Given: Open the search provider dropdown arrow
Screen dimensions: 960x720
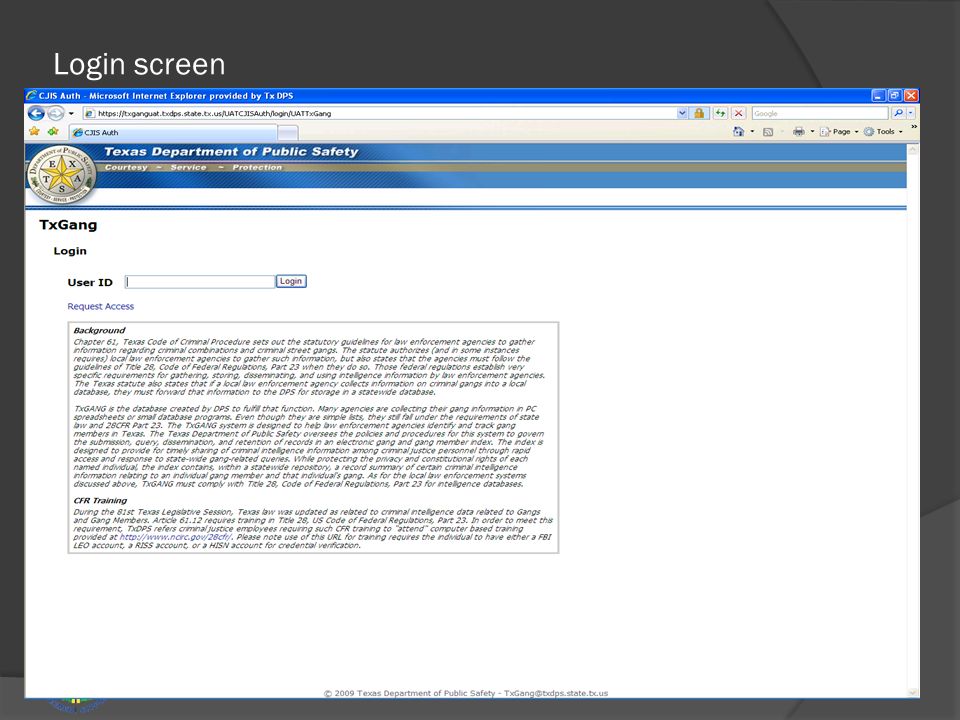Looking at the screenshot, I should [910, 113].
